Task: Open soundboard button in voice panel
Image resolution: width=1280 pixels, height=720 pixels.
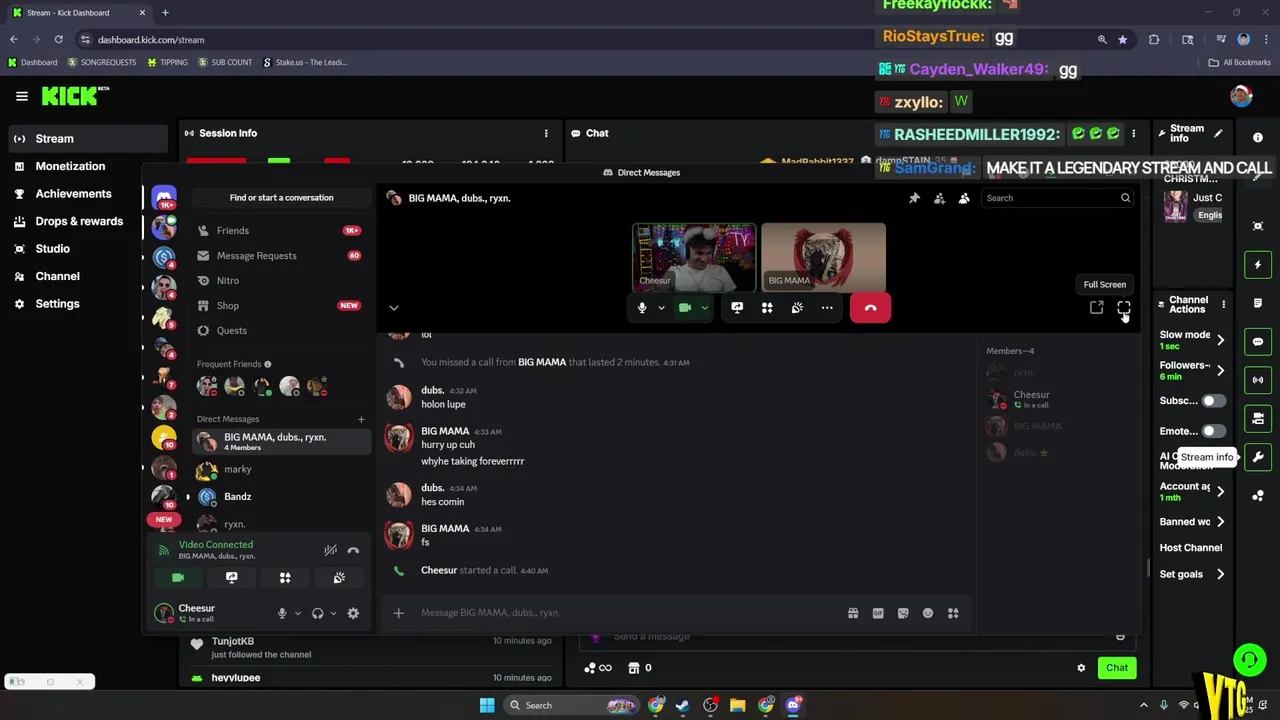Action: point(339,578)
